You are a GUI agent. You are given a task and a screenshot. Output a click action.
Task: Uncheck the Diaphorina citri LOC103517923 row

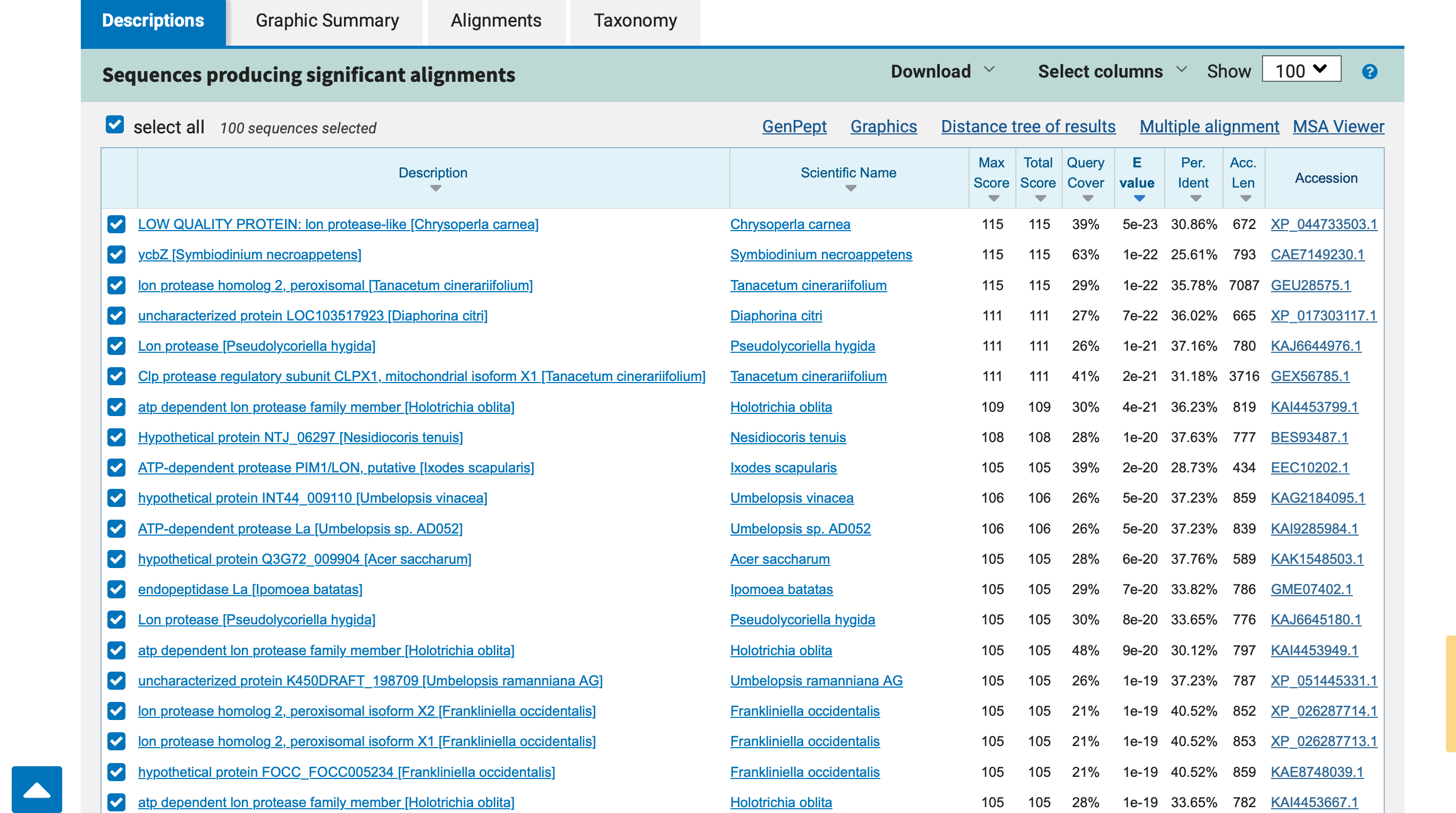[x=116, y=316]
